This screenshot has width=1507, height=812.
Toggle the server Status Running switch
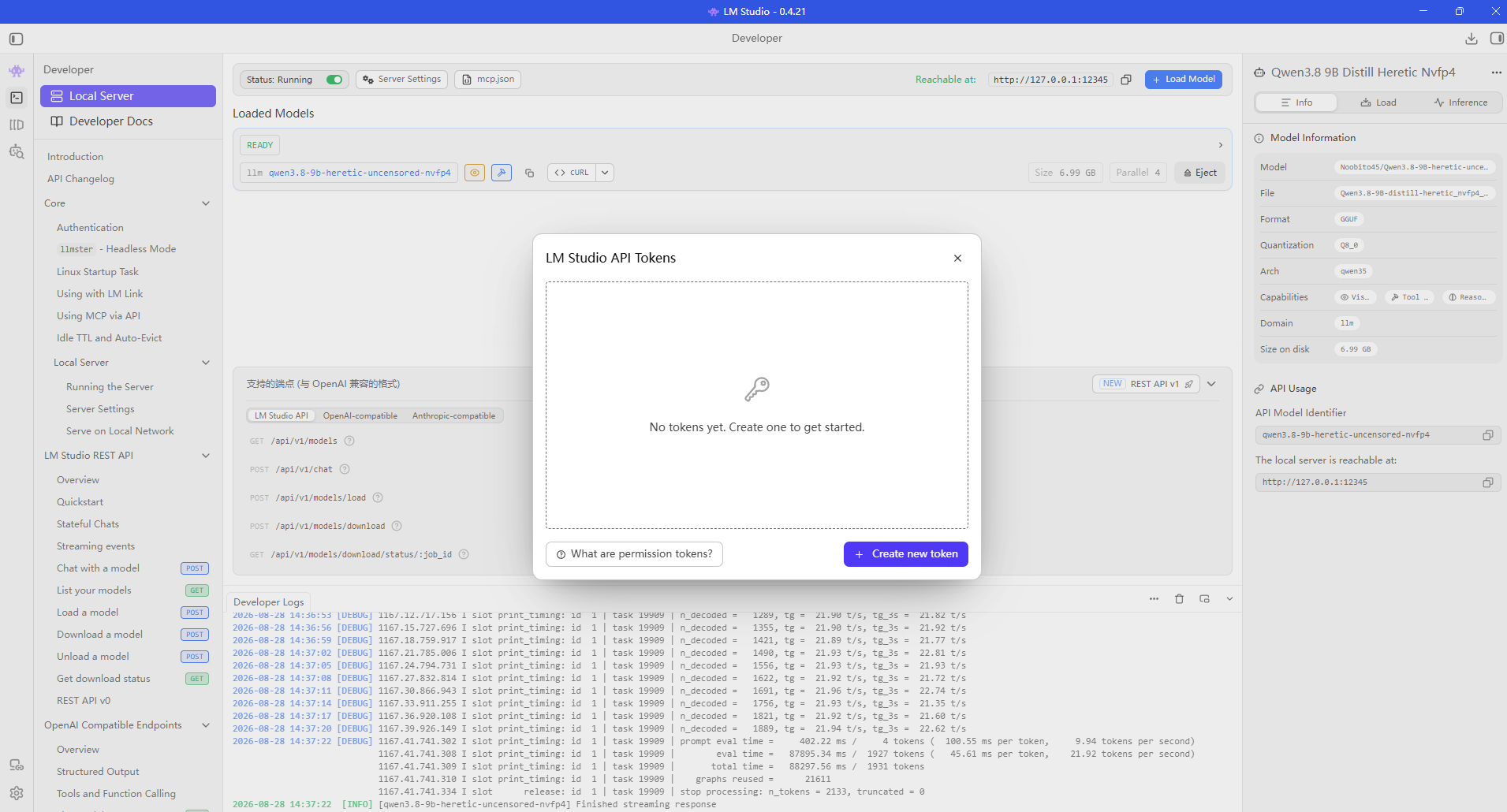[x=334, y=80]
